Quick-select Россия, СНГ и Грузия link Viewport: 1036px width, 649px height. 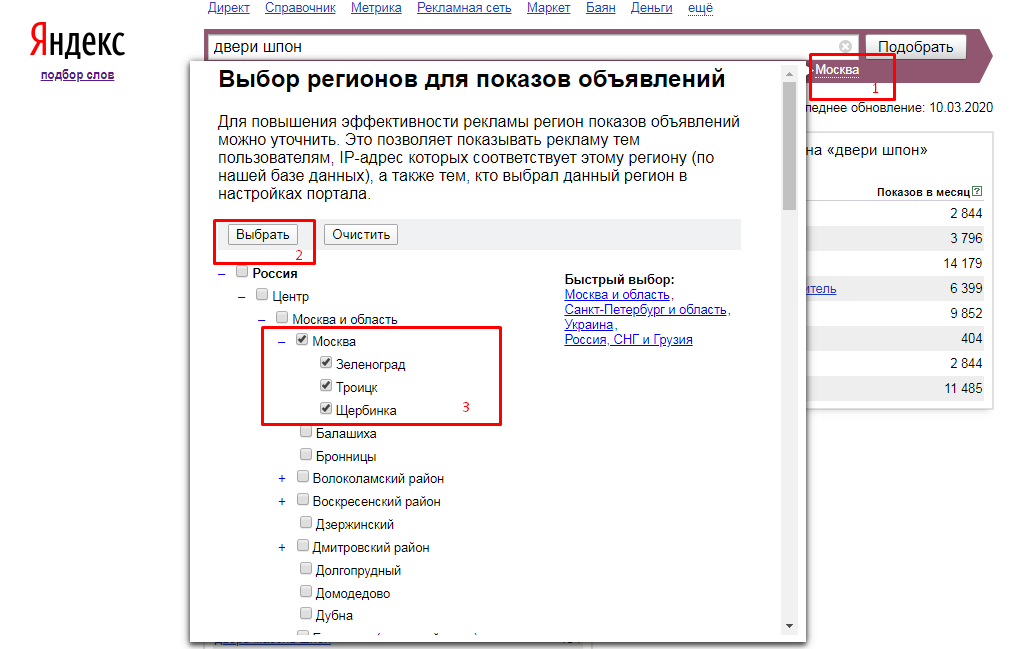tap(628, 340)
